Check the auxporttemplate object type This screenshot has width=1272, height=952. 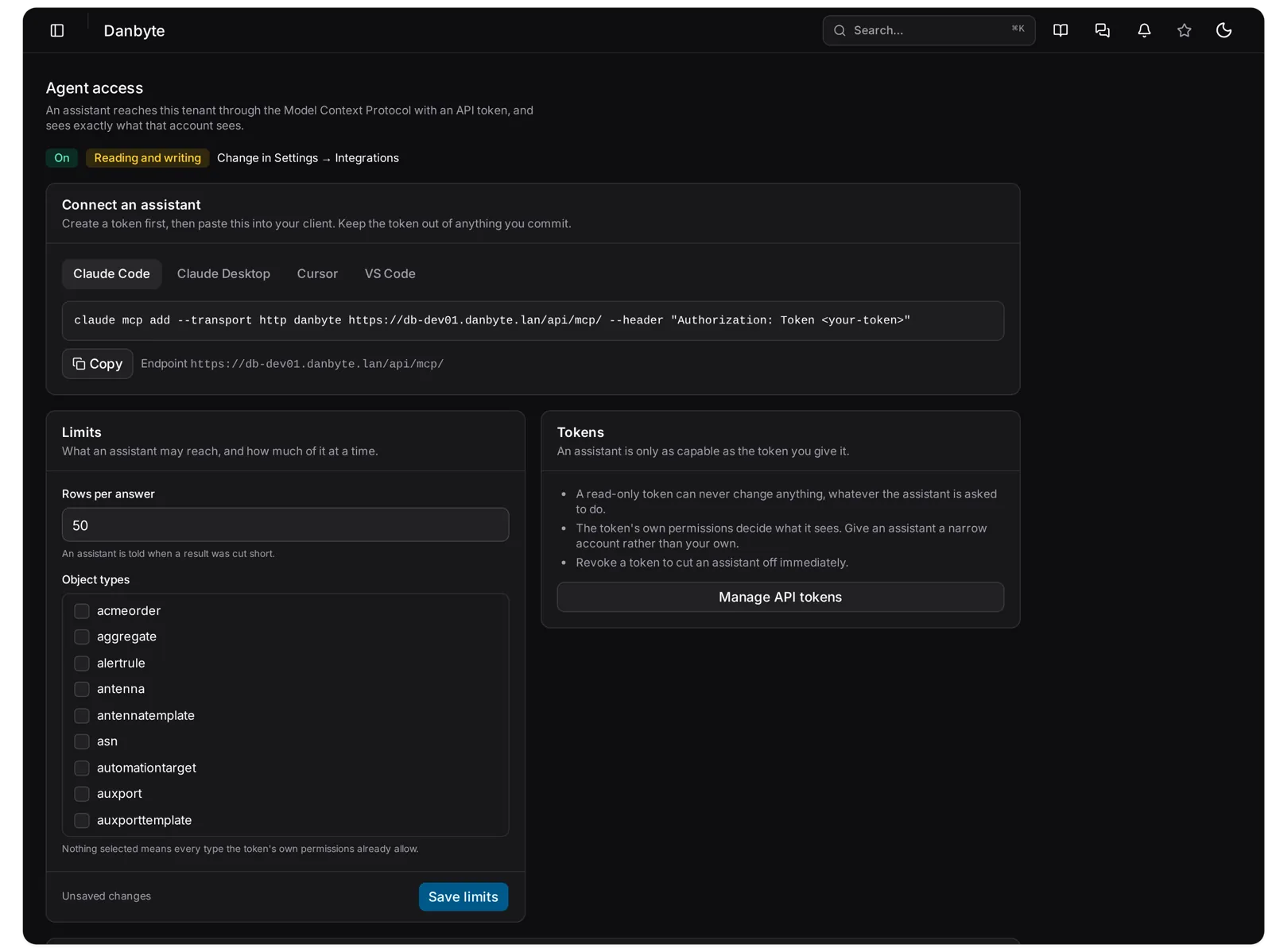[x=82, y=821]
